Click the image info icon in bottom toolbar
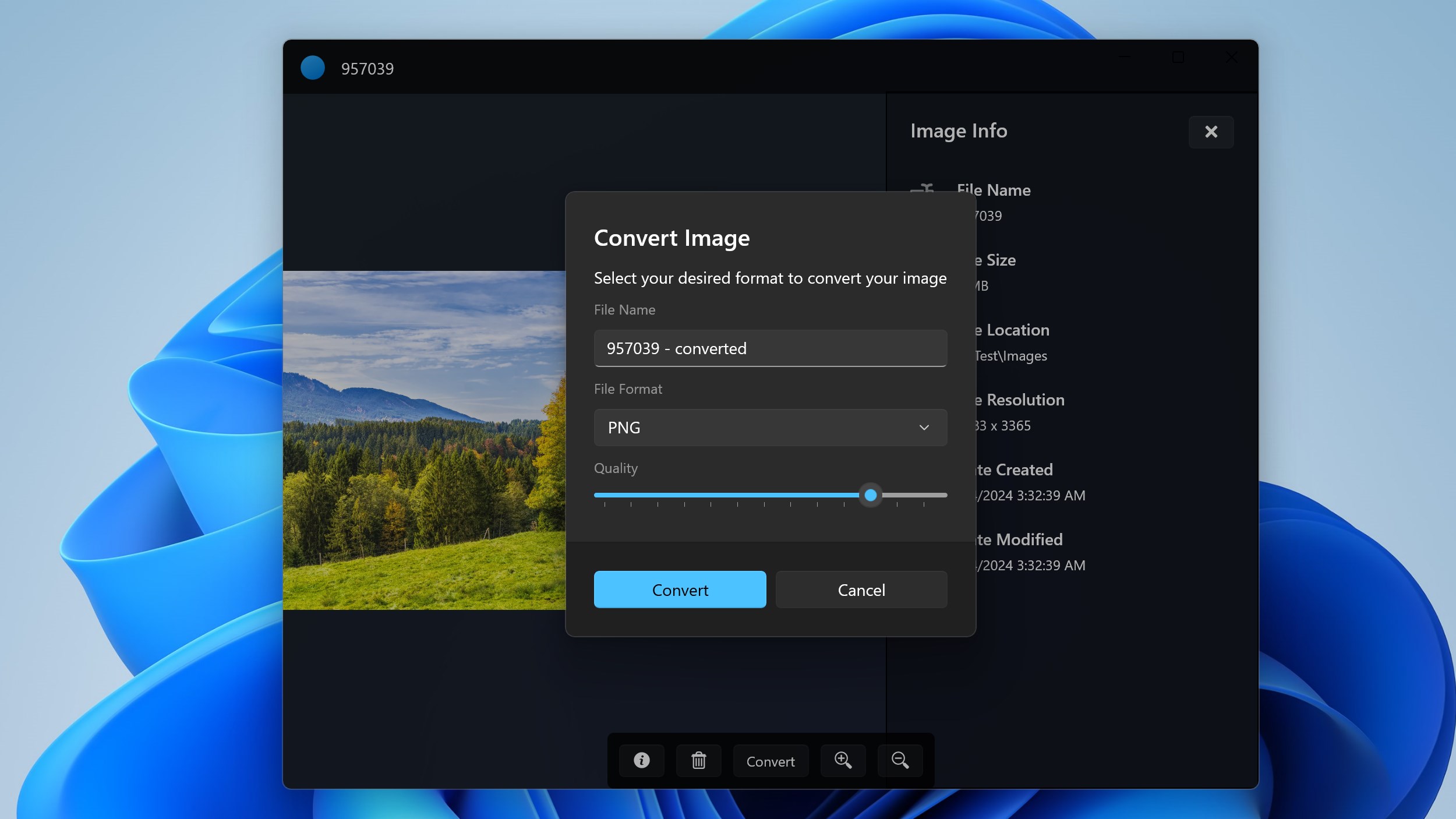Viewport: 1456px width, 819px height. pyautogui.click(x=641, y=760)
